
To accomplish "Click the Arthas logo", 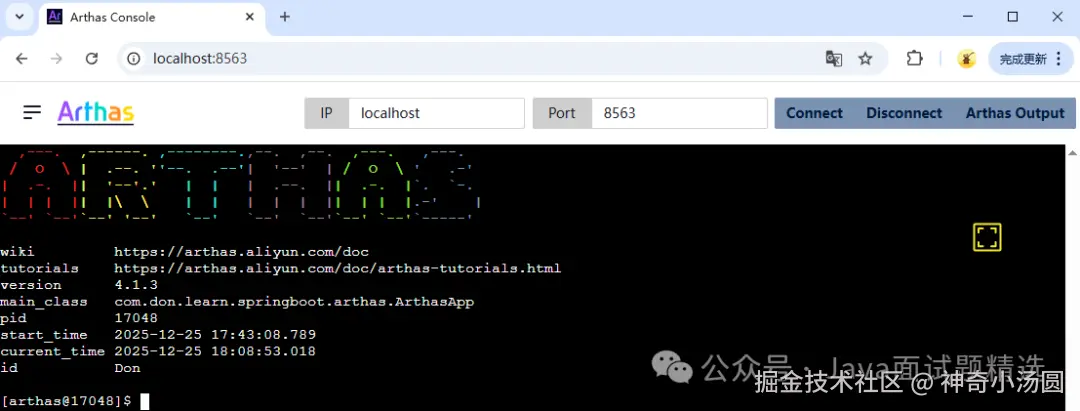I will (x=96, y=112).
